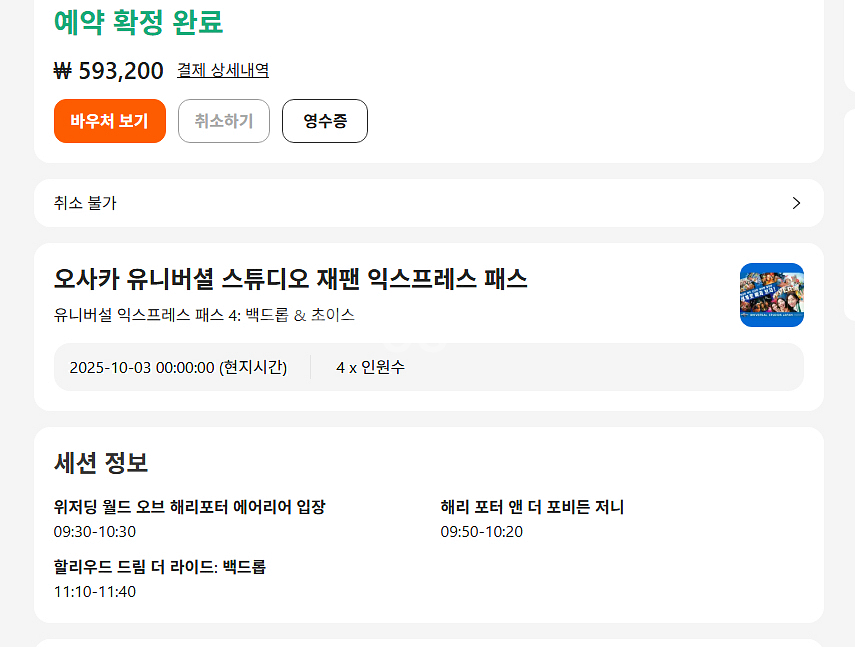Click the chevron next to 취소 불가
This screenshot has width=855, height=647.
coord(796,202)
